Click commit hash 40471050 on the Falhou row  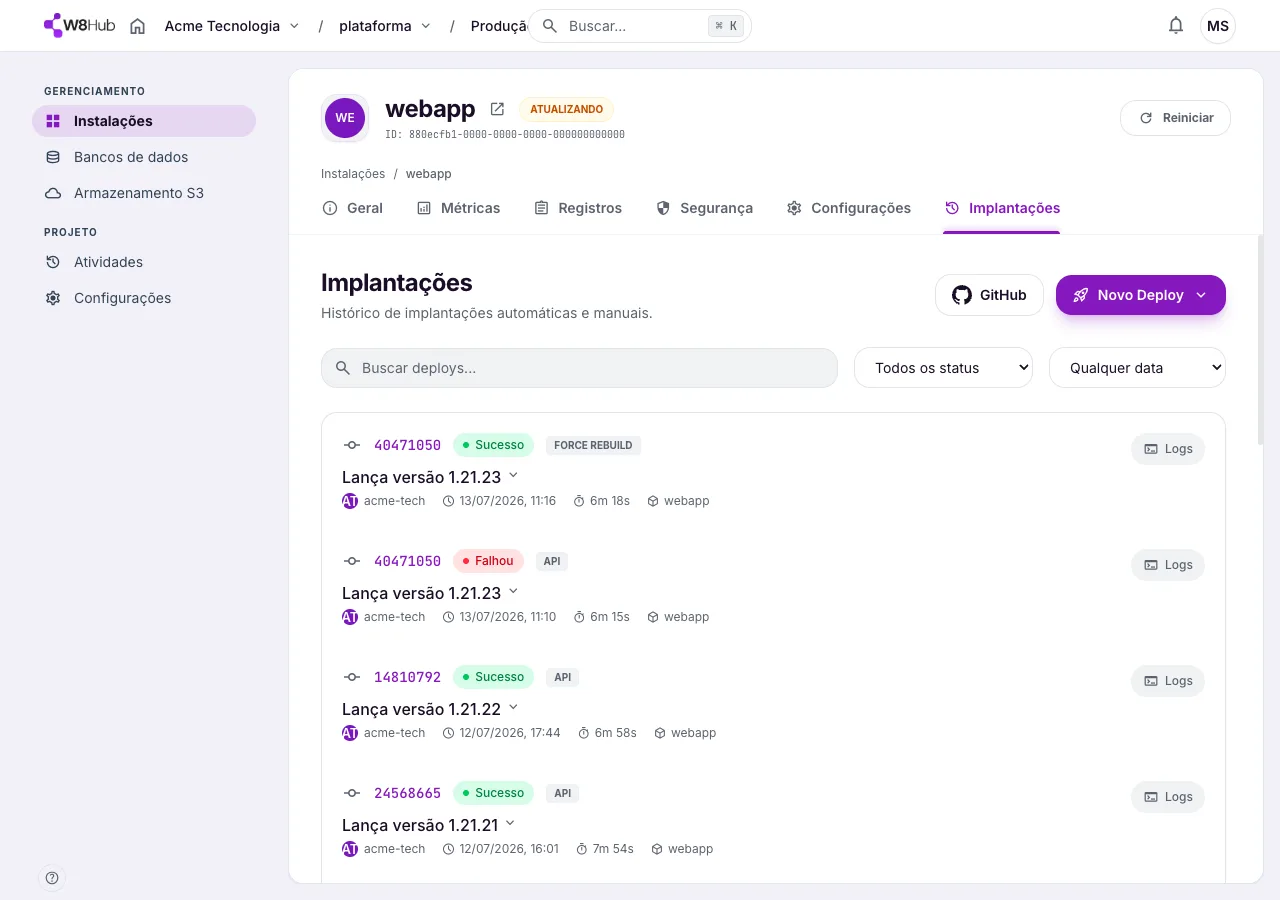(407, 561)
